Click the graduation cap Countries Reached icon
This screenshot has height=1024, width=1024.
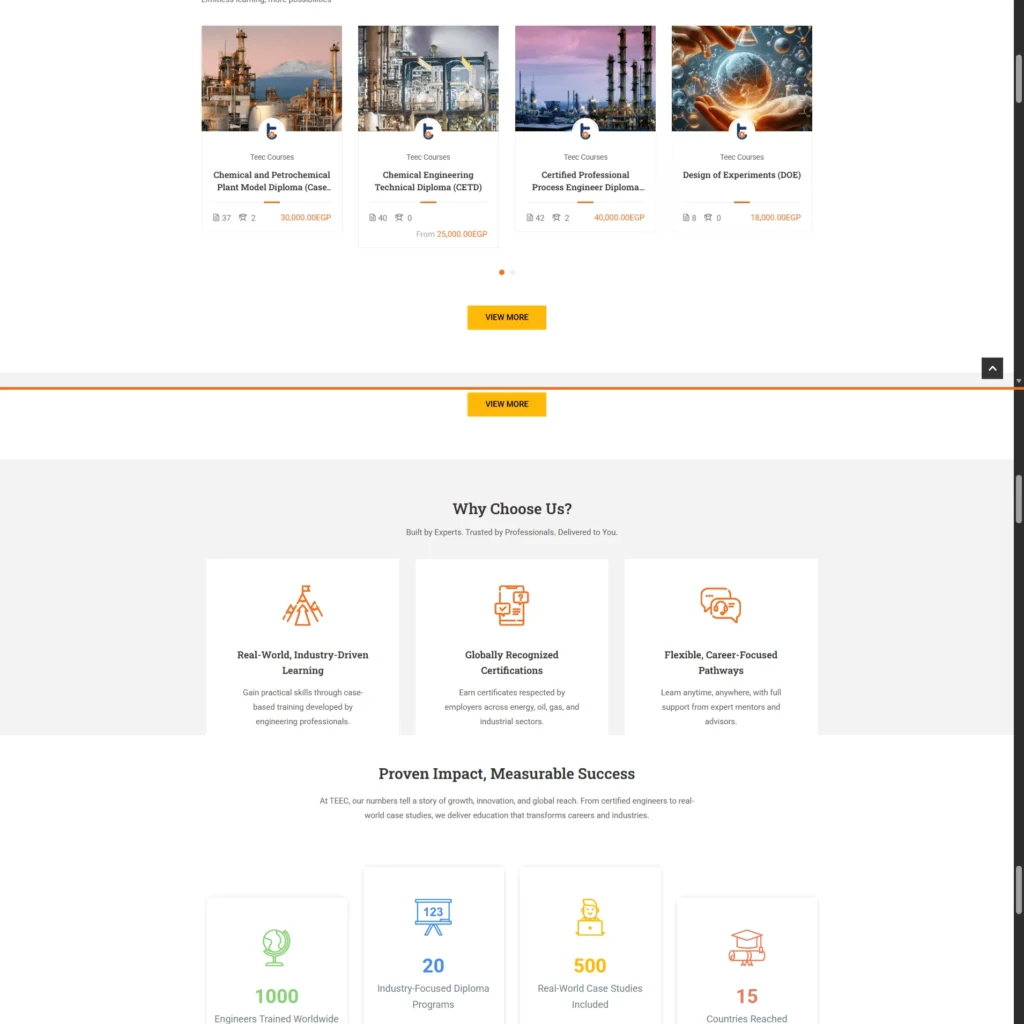click(747, 947)
